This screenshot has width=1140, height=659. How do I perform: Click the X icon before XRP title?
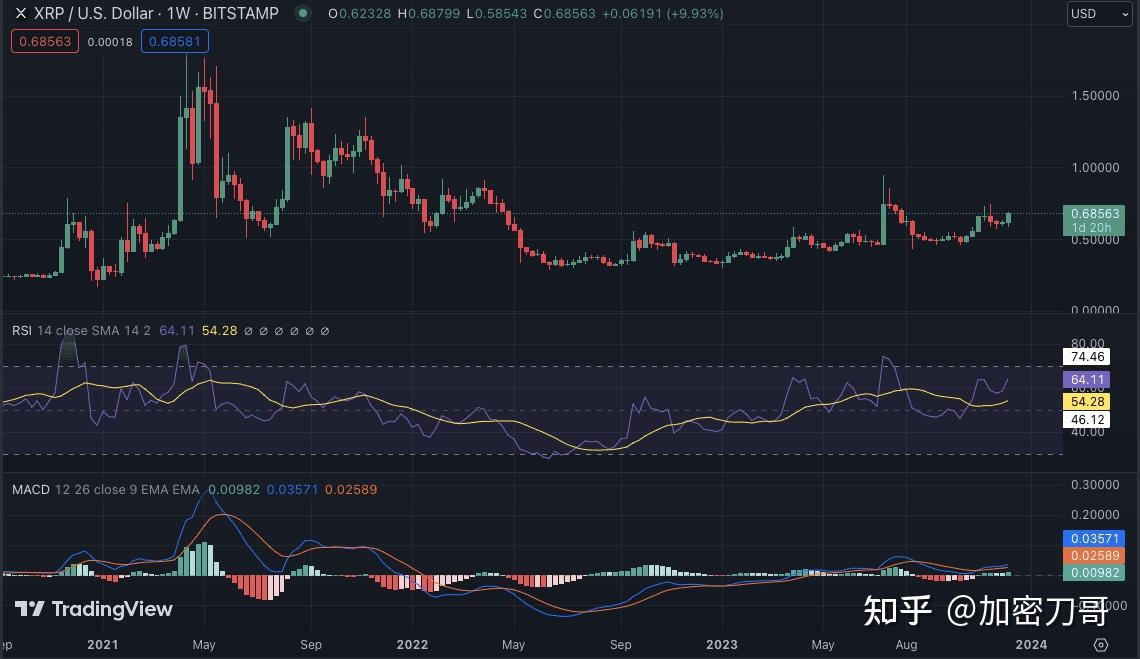(20, 14)
